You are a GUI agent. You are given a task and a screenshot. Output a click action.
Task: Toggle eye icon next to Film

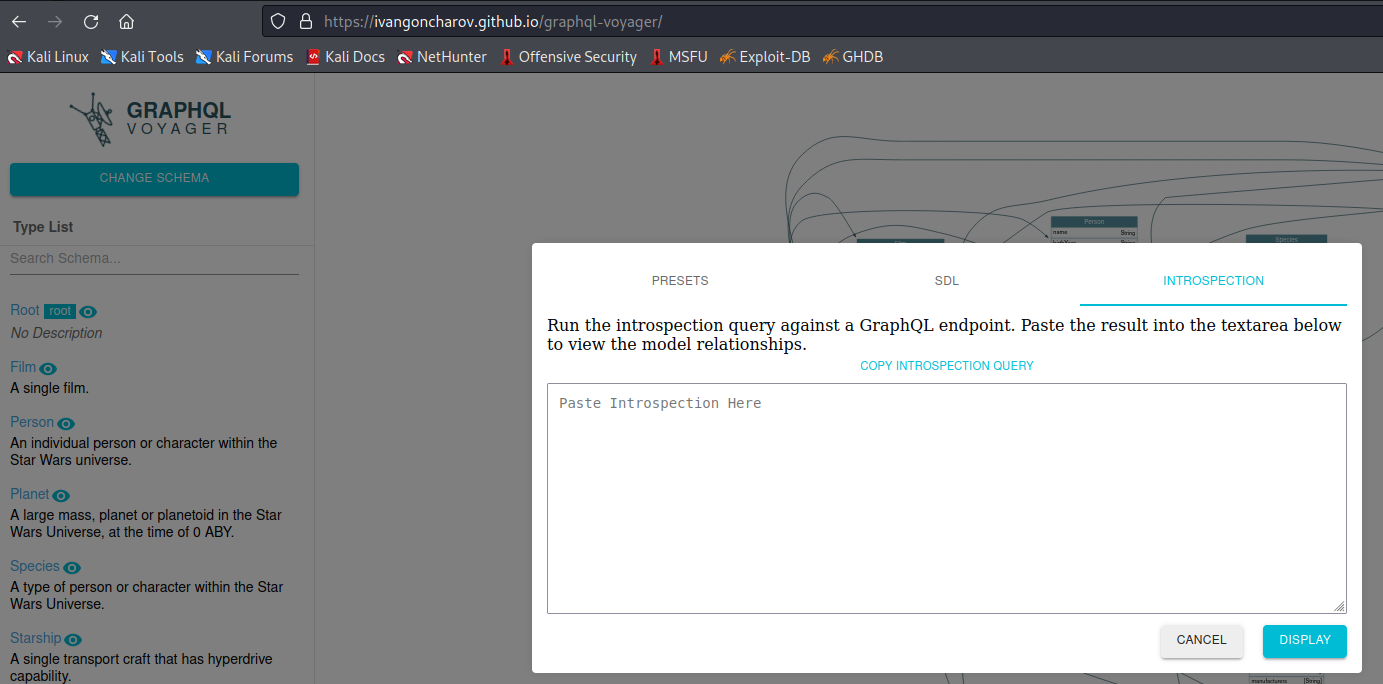(48, 369)
